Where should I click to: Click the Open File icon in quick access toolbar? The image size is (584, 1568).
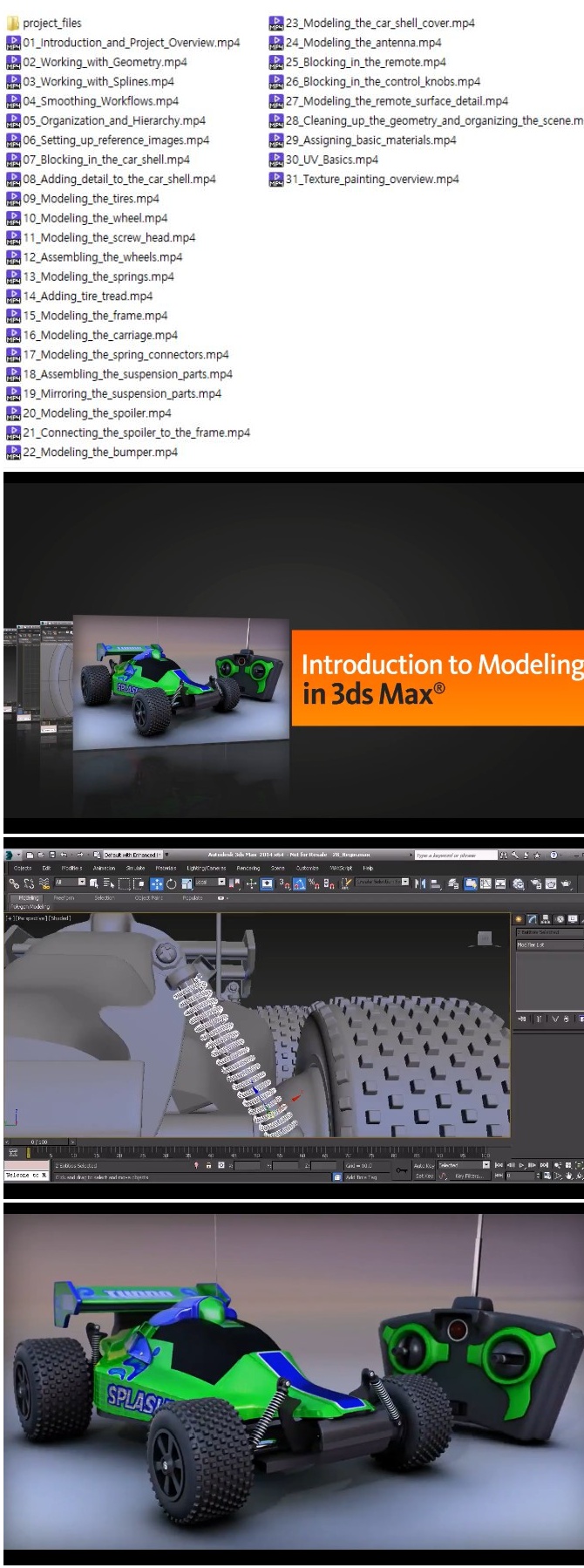(x=41, y=855)
